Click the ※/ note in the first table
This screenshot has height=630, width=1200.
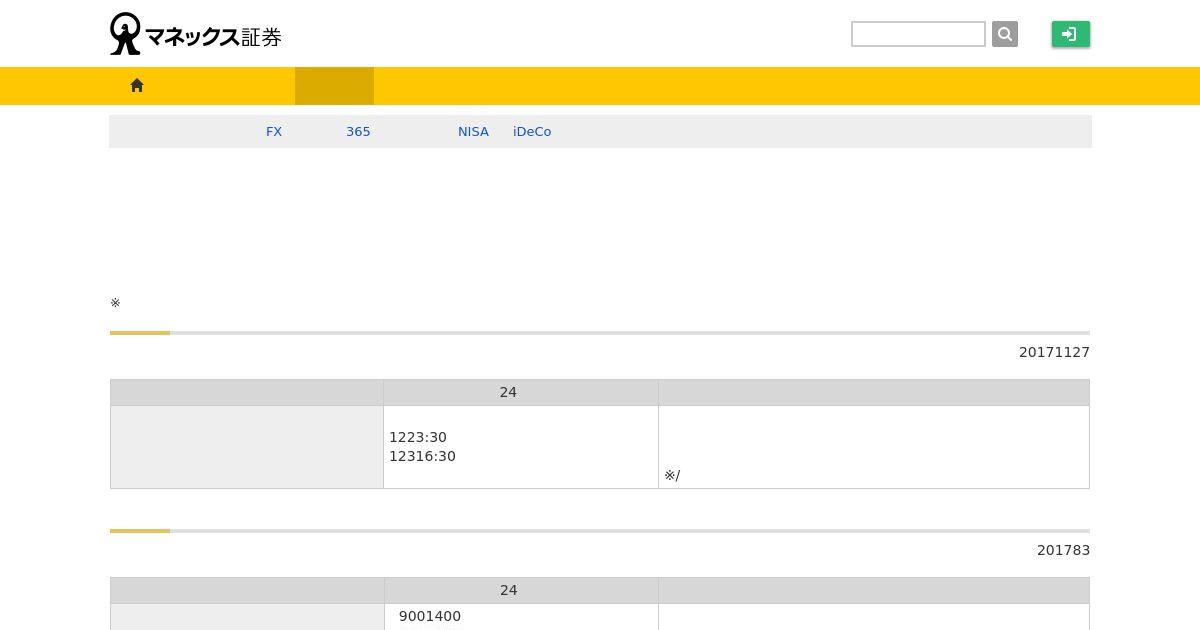[x=672, y=475]
